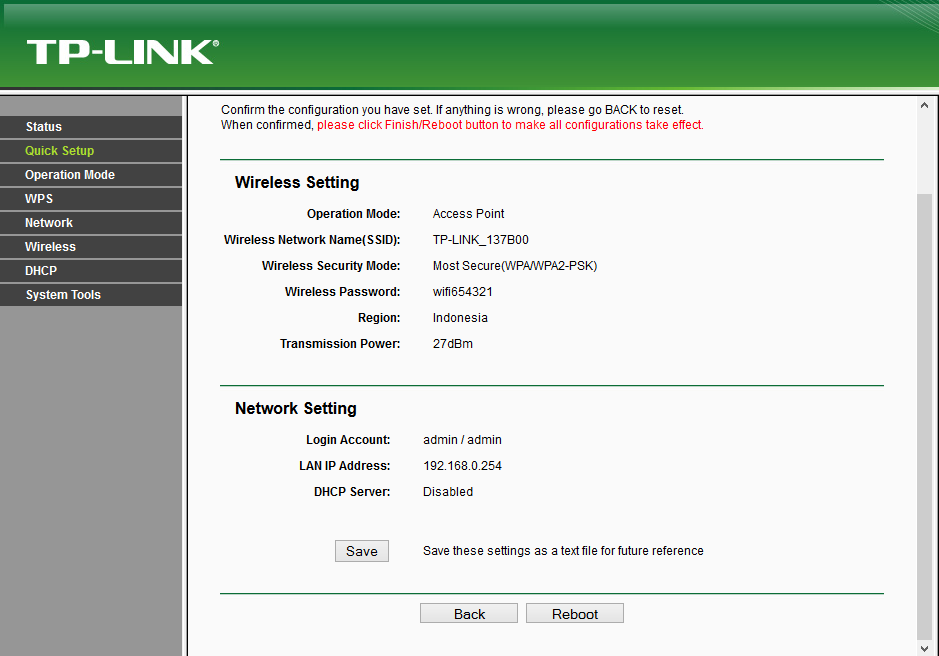Open the DHCP page
The height and width of the screenshot is (656, 939).
tap(41, 270)
